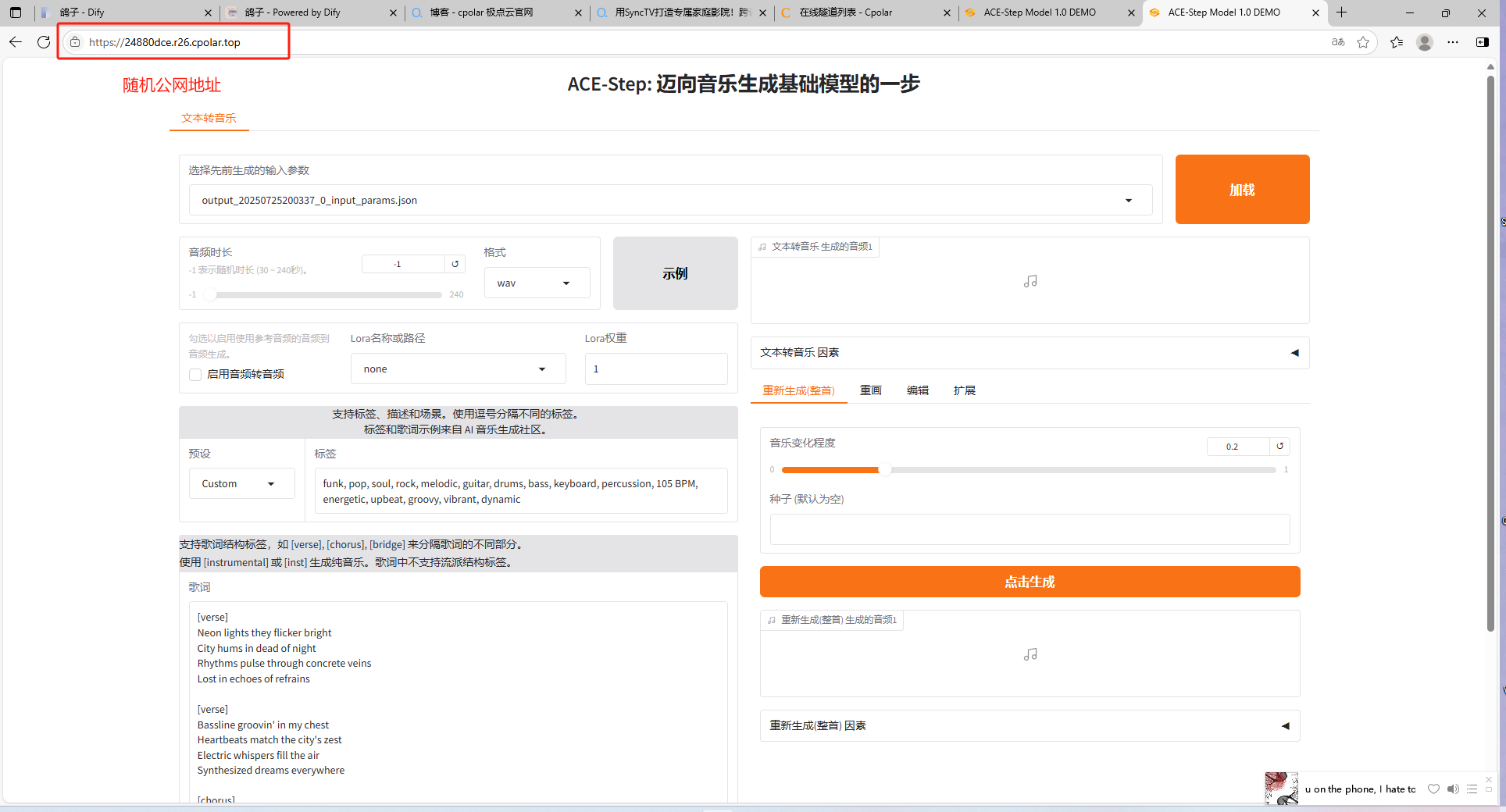
Task: Reload the page with the refresh icon
Action: (44, 42)
